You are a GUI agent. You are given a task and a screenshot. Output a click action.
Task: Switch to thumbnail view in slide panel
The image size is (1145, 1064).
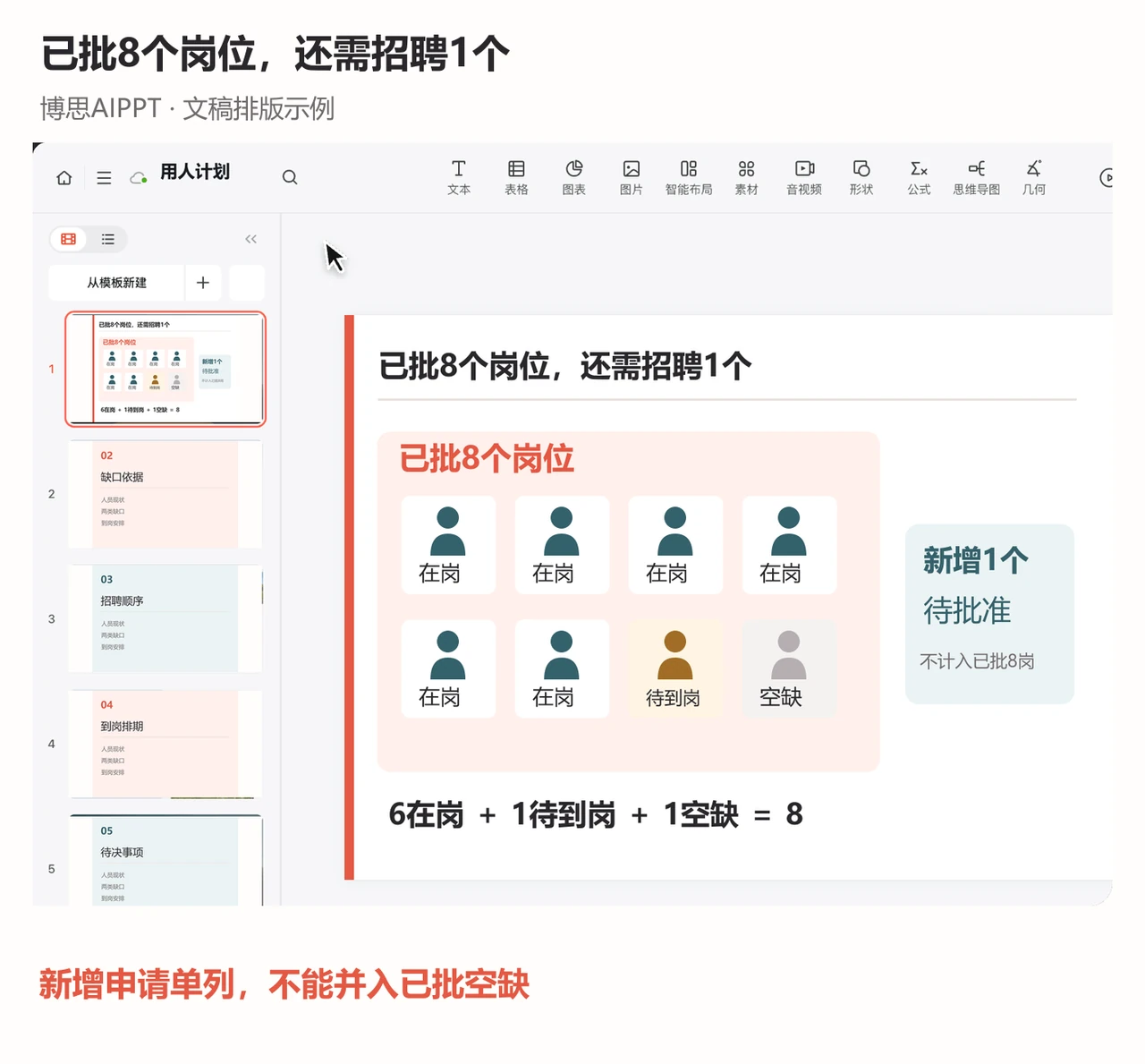[69, 239]
